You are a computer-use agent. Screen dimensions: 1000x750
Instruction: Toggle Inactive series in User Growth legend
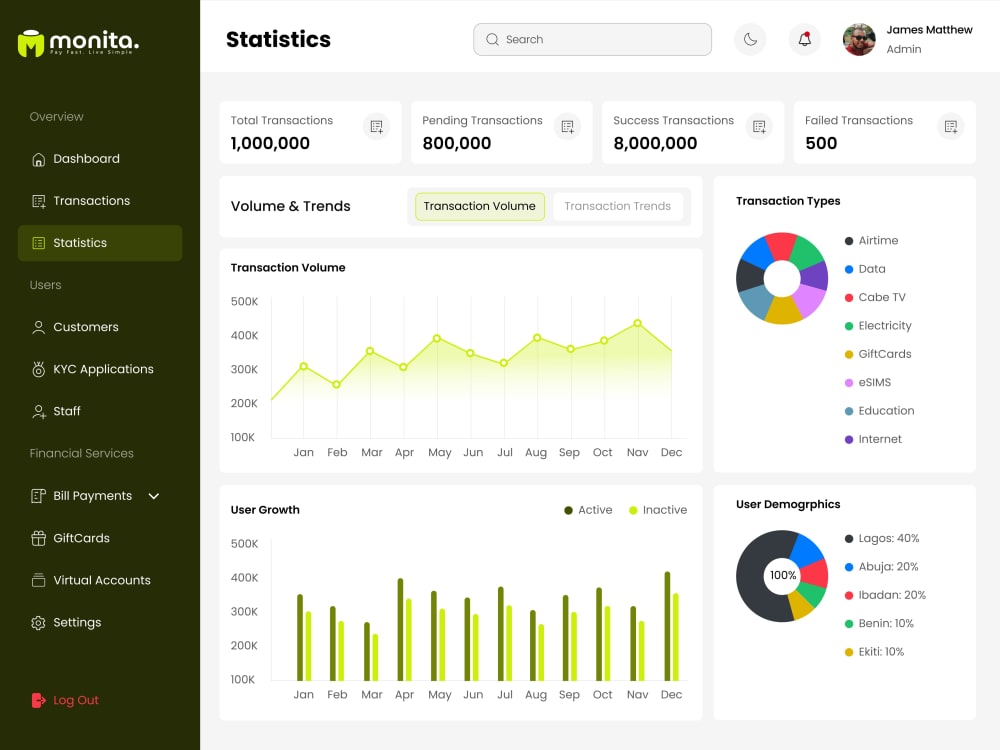pyautogui.click(x=658, y=510)
